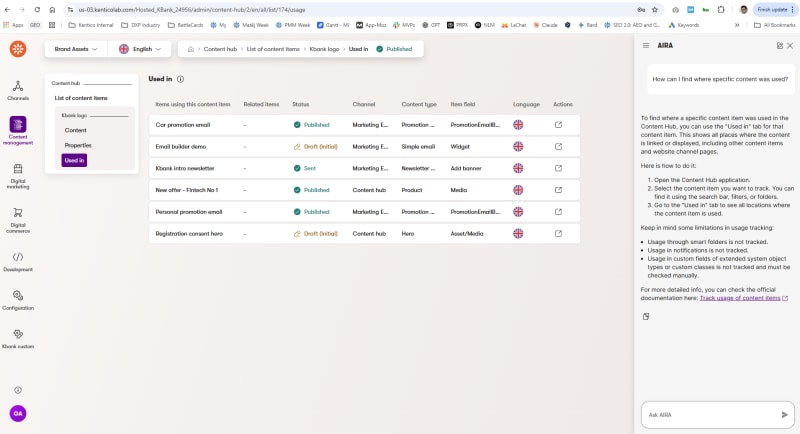The image size is (800, 434).
Task: Switch to the Content tab
Action: point(76,130)
